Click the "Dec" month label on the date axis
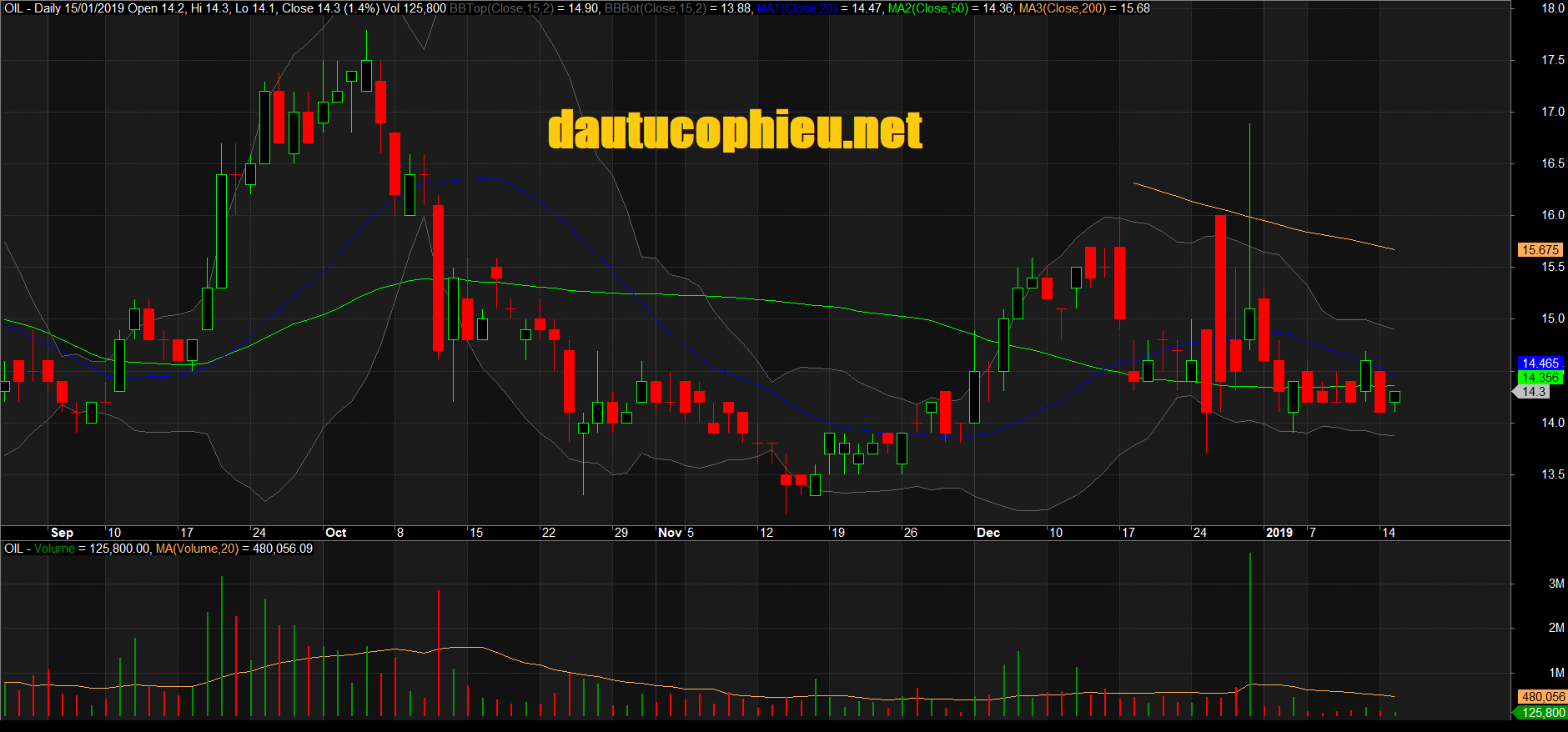Screen dimensions: 1568x732 coord(988,533)
